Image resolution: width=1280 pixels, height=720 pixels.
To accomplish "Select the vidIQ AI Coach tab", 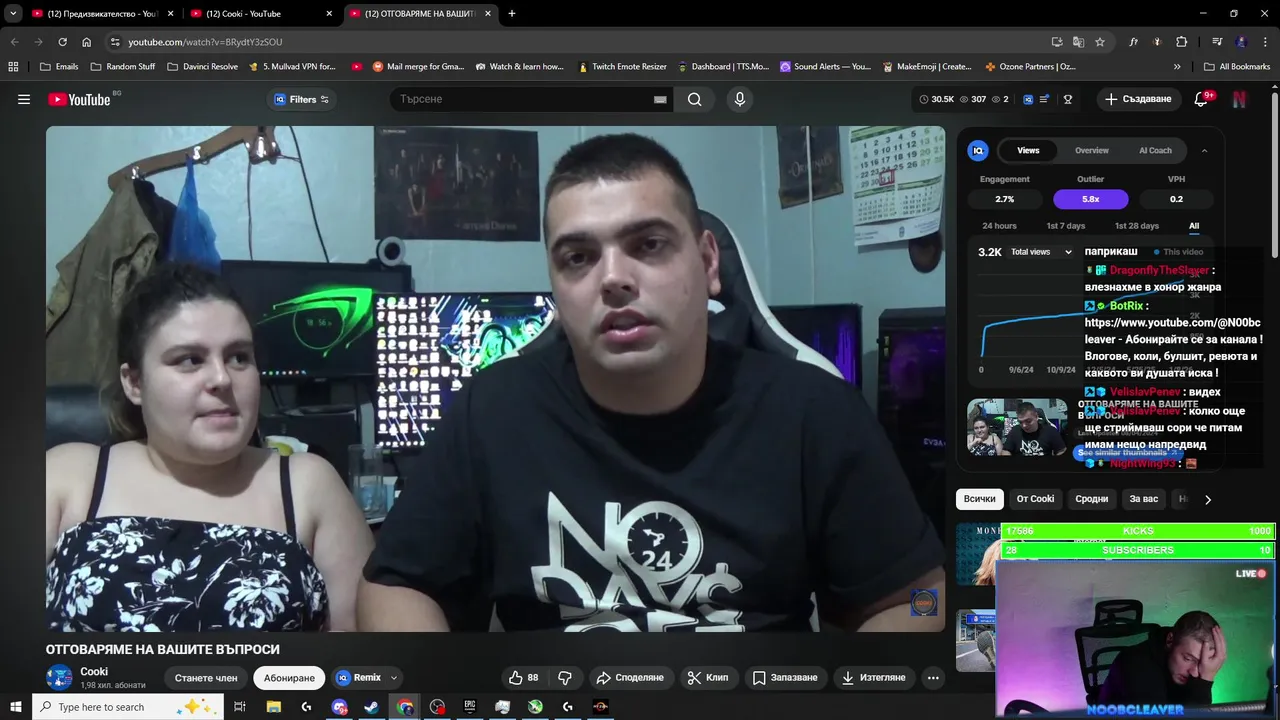I will coord(1155,150).
